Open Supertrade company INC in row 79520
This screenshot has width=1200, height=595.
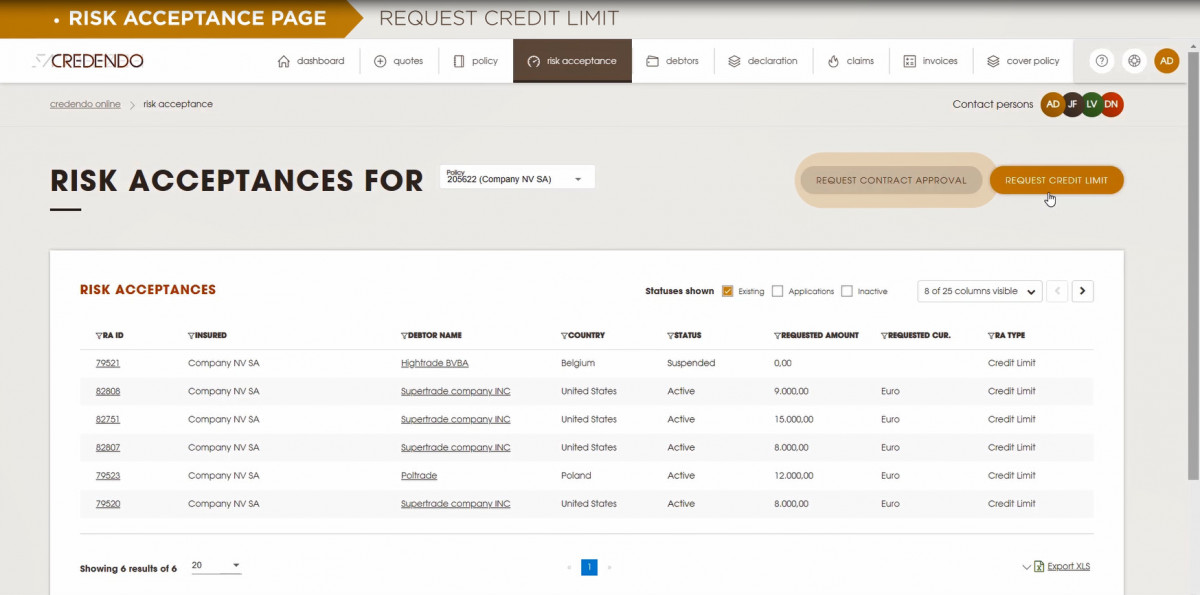coord(456,504)
